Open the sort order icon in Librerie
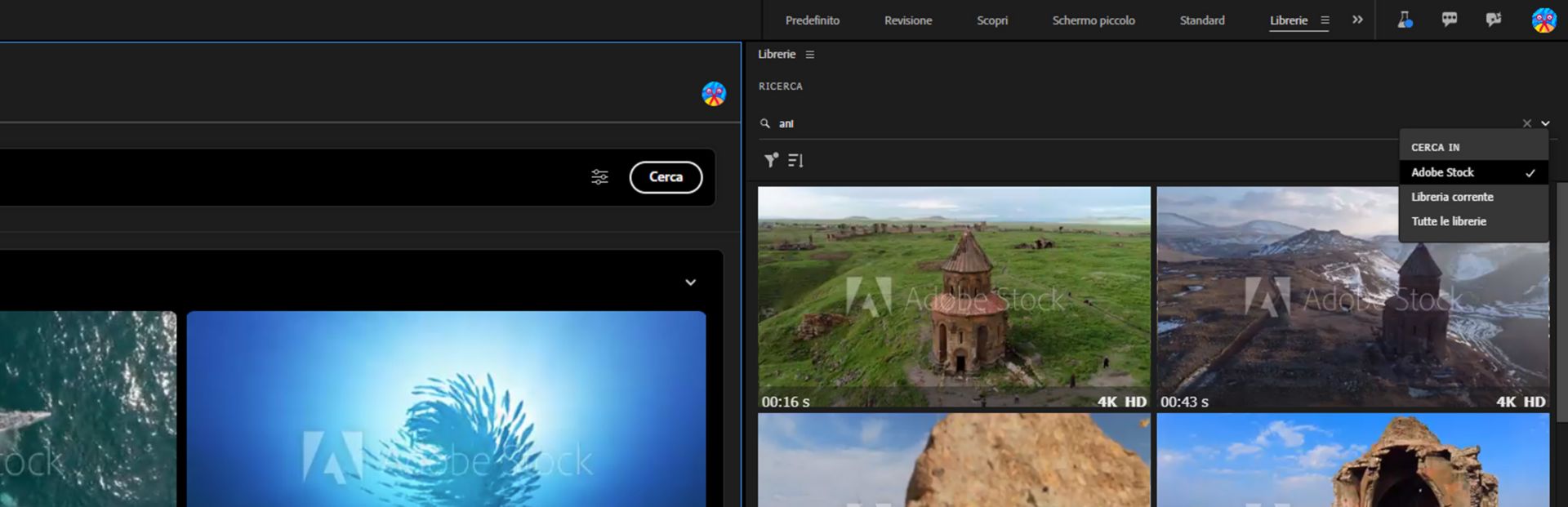The image size is (1568, 507). click(795, 161)
